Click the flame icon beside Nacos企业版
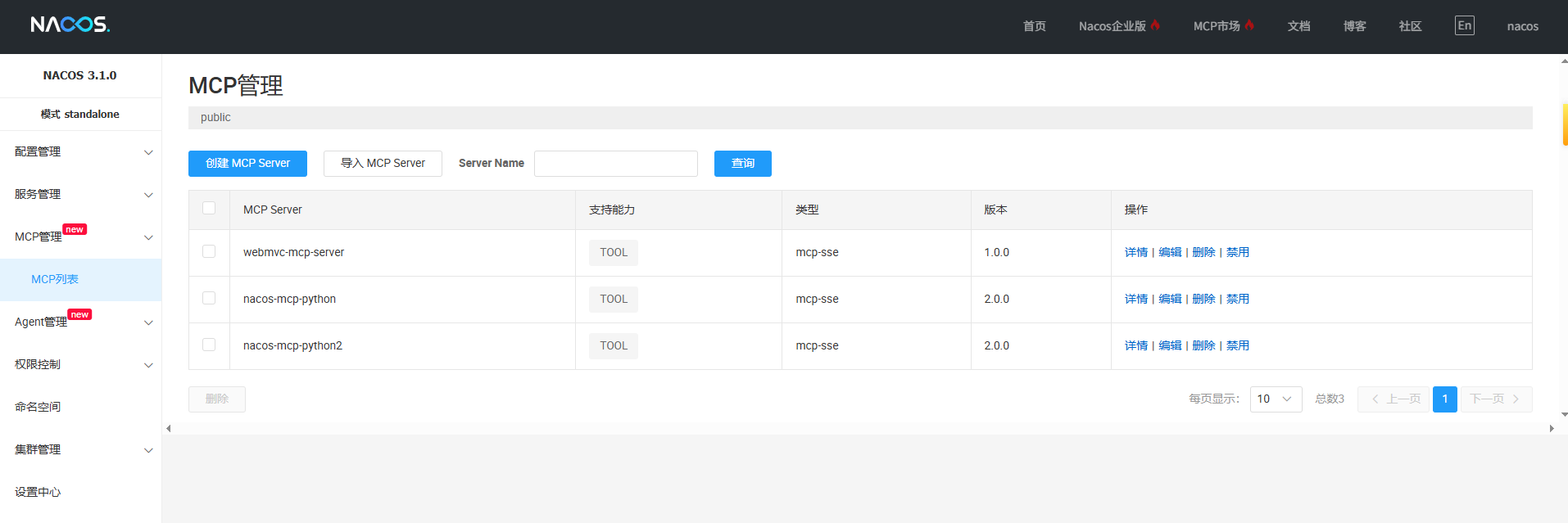The height and width of the screenshot is (523, 1568). tap(1155, 25)
